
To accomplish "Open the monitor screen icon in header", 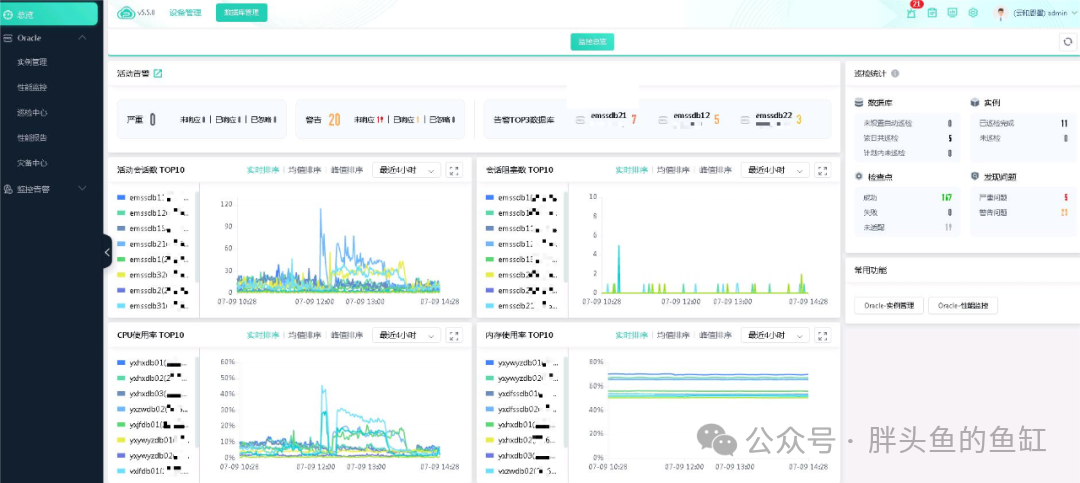I will [953, 12].
